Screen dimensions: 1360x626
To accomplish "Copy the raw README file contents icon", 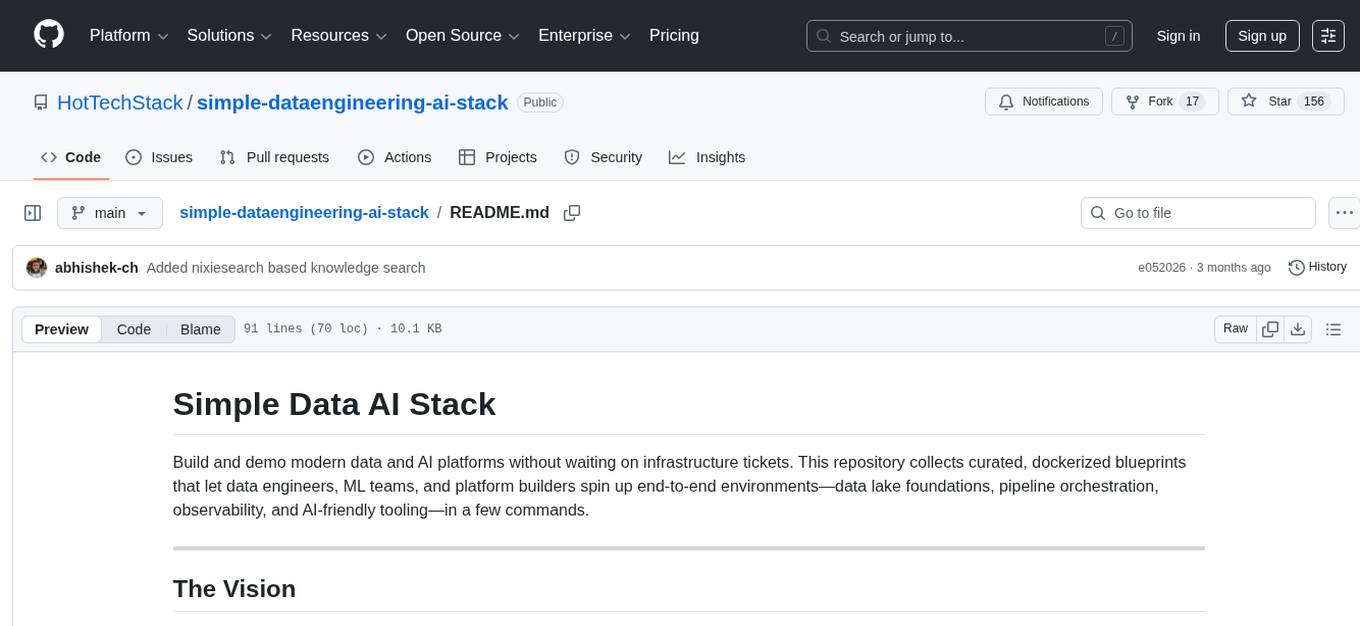I will pos(1270,328).
